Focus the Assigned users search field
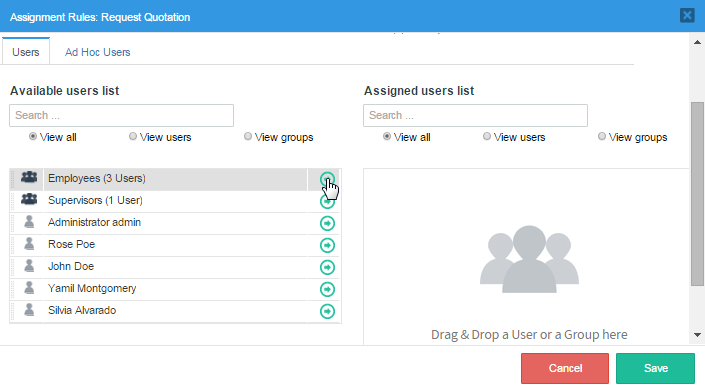 [475, 115]
